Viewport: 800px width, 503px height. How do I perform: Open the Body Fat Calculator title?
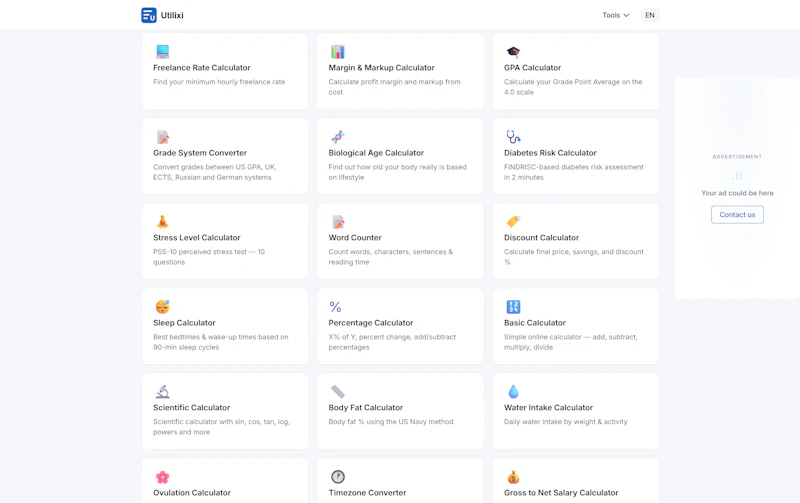coord(366,408)
